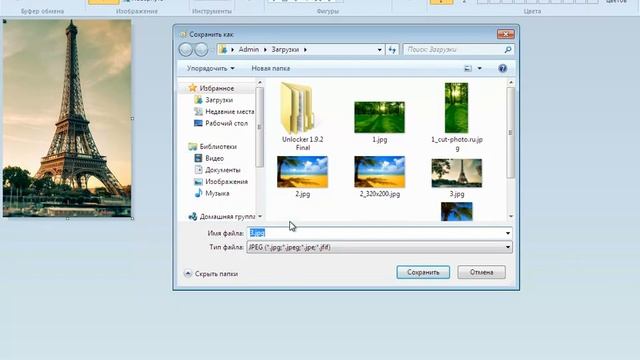The image size is (640, 360).
Task: Click the refresh button beside the address bar
Action: [393, 49]
